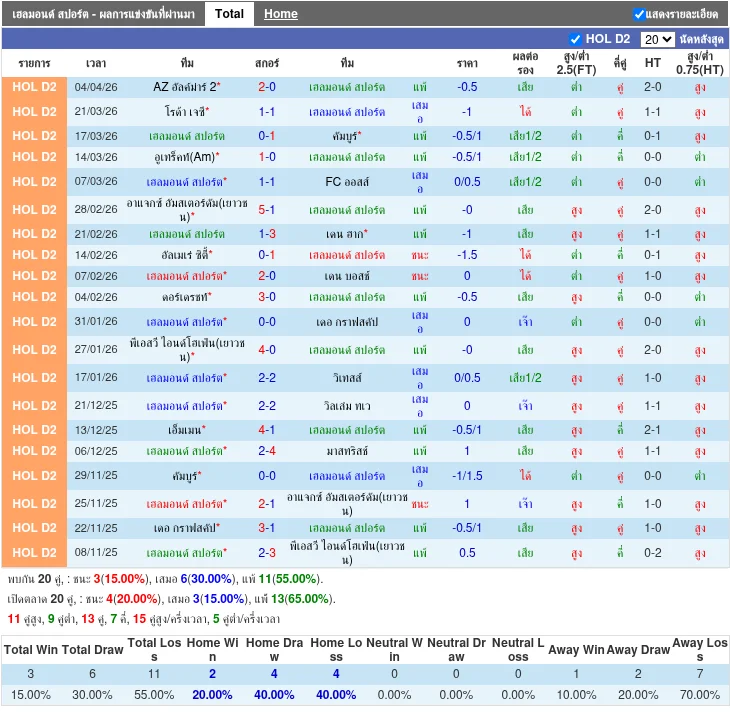This screenshot has height=712, width=730.
Task: Switch to the Home tab
Action: tap(280, 14)
